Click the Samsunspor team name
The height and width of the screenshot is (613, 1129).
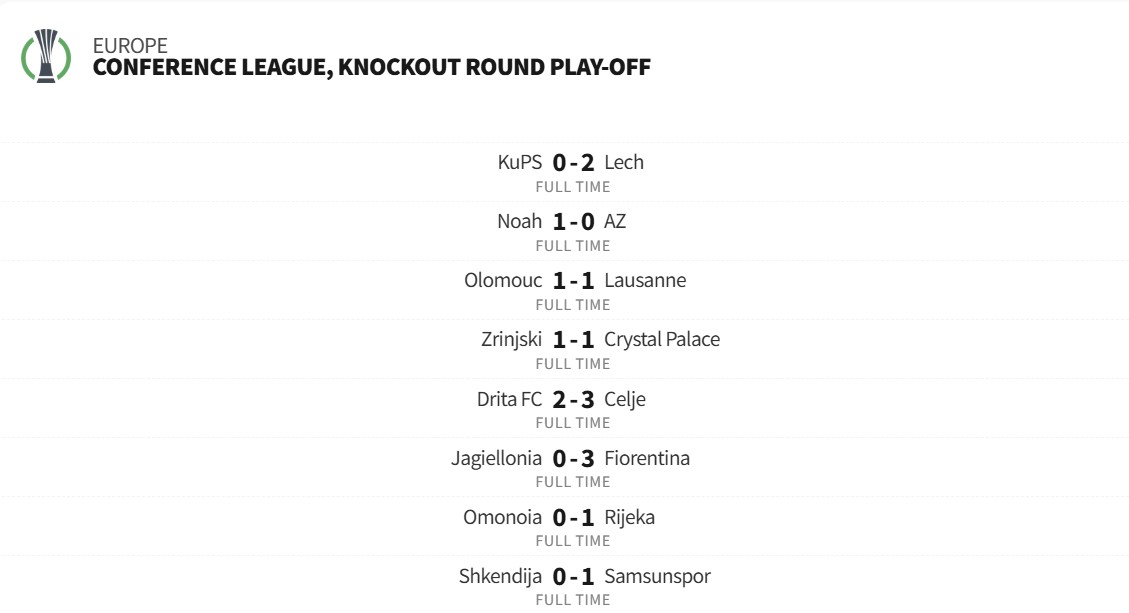point(657,576)
